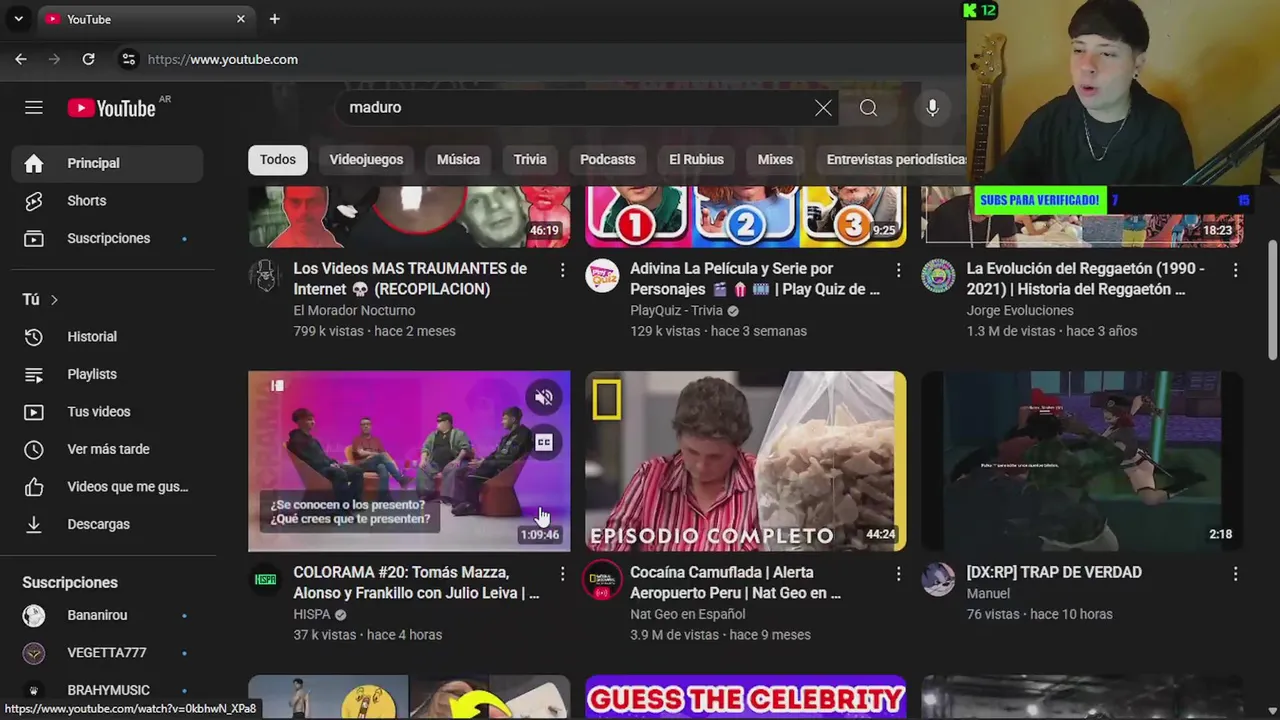Open Ver más tarde list
The width and height of the screenshot is (1280, 720).
point(107,449)
